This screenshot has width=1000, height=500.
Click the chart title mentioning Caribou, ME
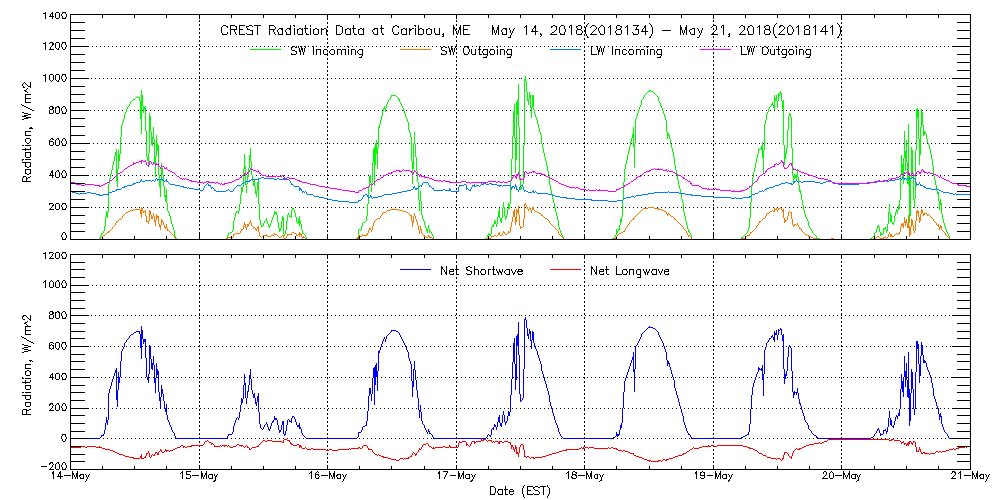(x=531, y=31)
